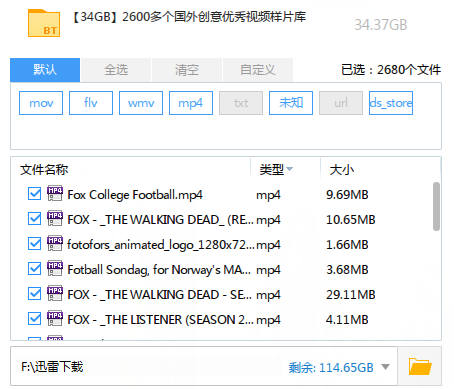Click the 1.66MB size value

(347, 245)
